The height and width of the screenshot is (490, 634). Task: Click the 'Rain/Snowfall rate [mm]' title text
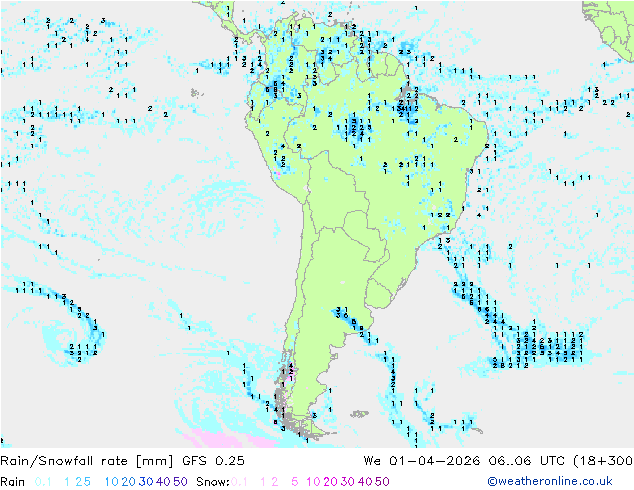point(87,461)
